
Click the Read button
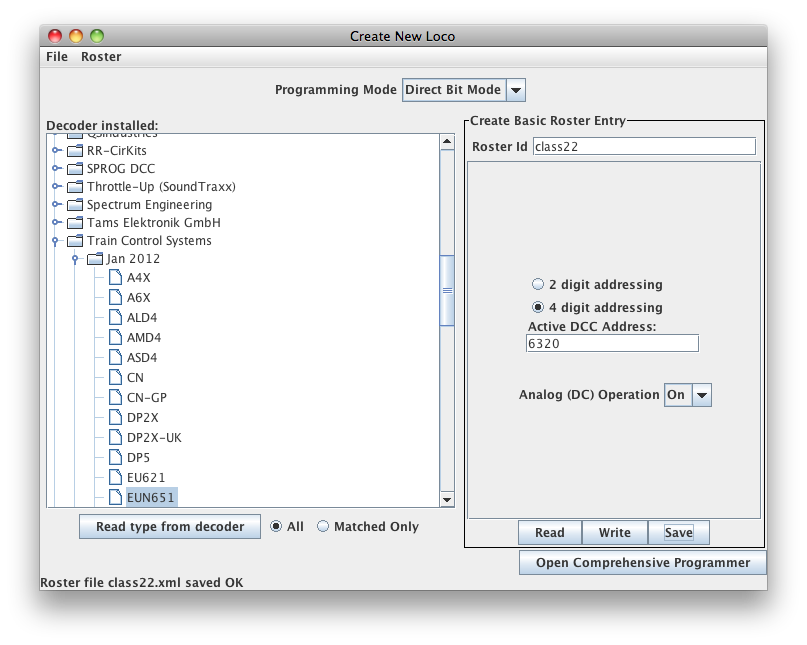click(x=550, y=533)
